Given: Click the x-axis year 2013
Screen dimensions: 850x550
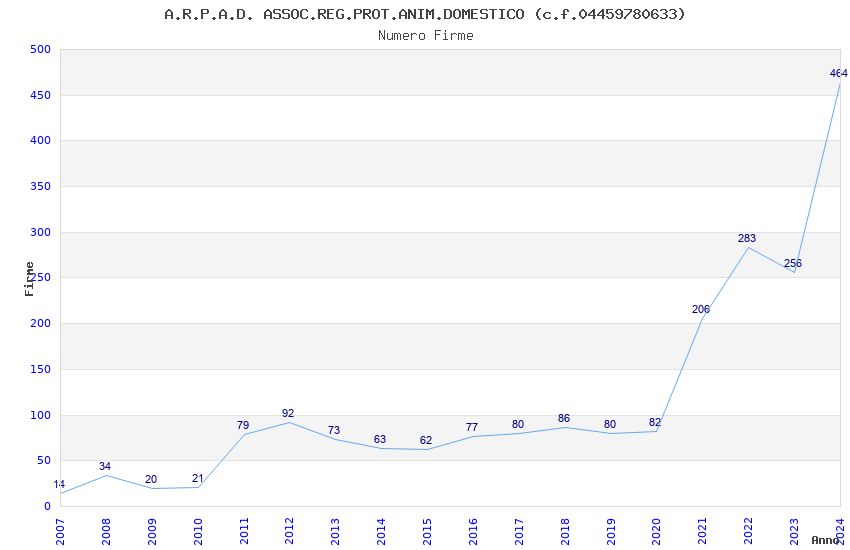Looking at the screenshot, I should pos(336,531).
